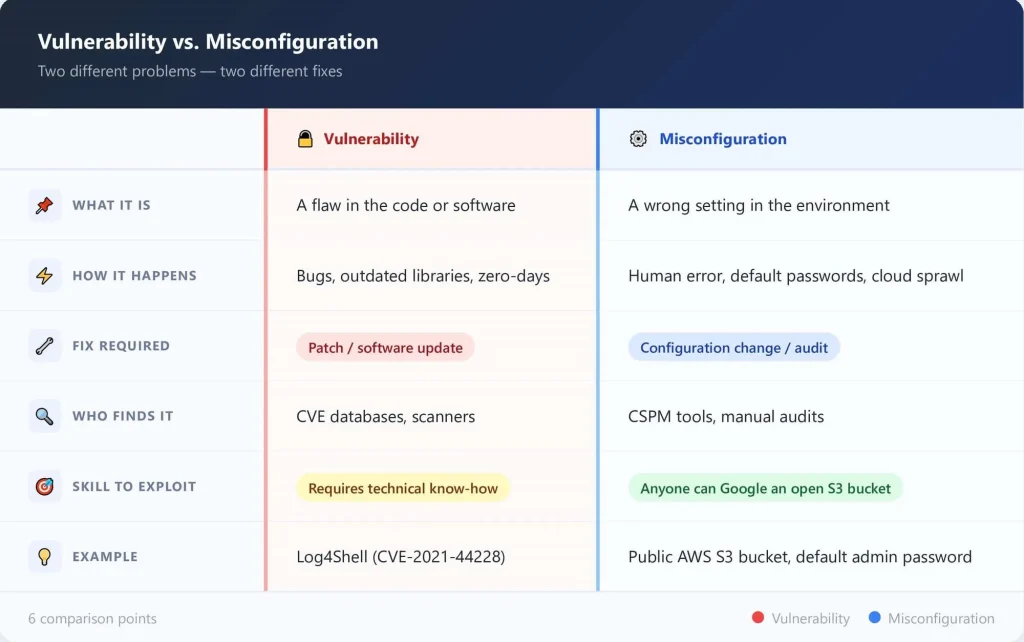Click the magnifying glass icon beside Who Finds It

(x=44, y=416)
